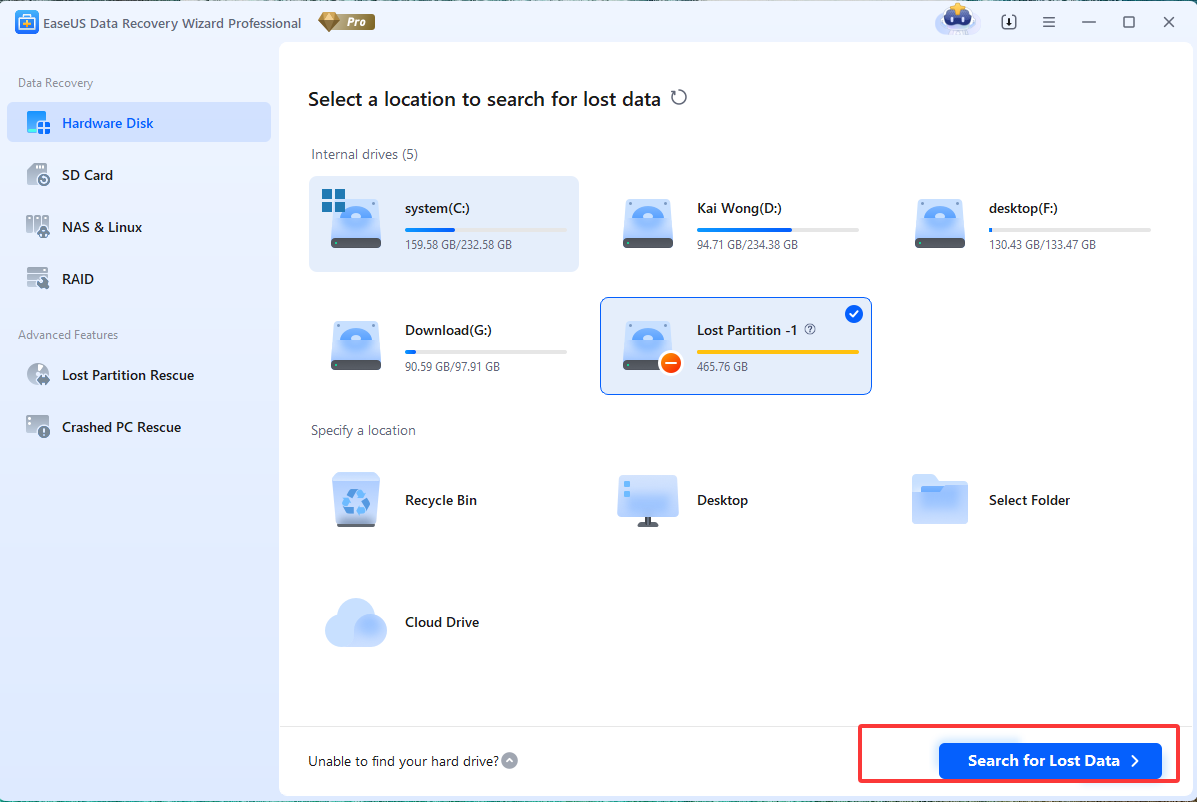
Task: Open the hamburger menu in title bar
Action: (1049, 22)
